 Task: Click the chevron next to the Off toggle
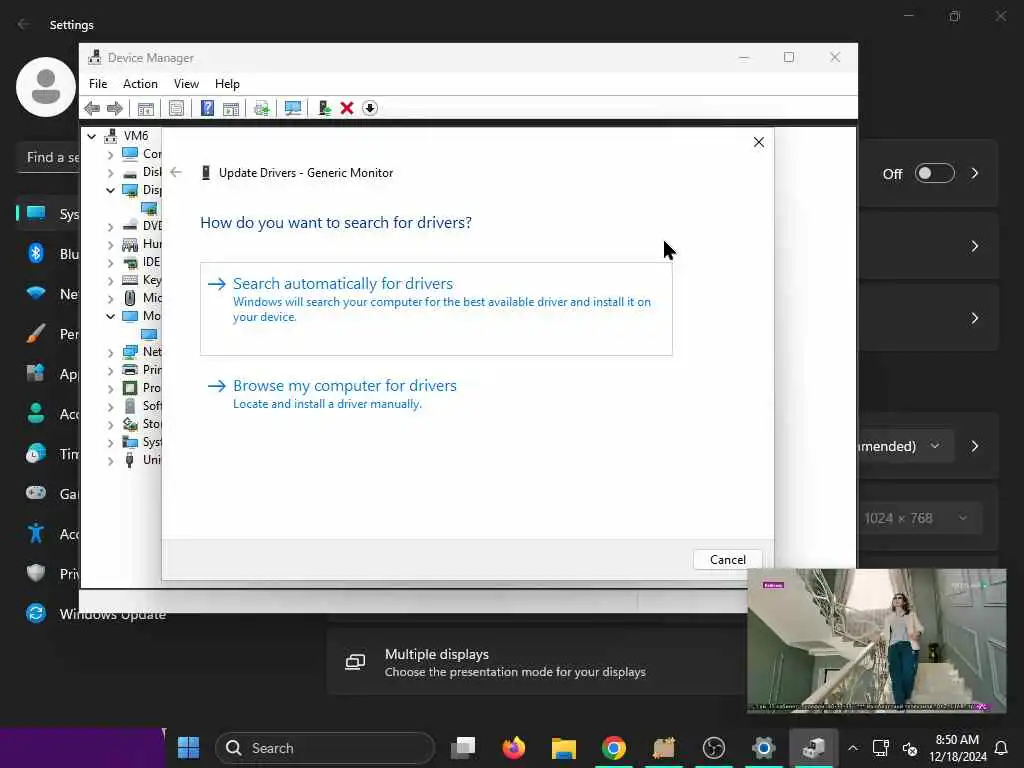pos(974,174)
